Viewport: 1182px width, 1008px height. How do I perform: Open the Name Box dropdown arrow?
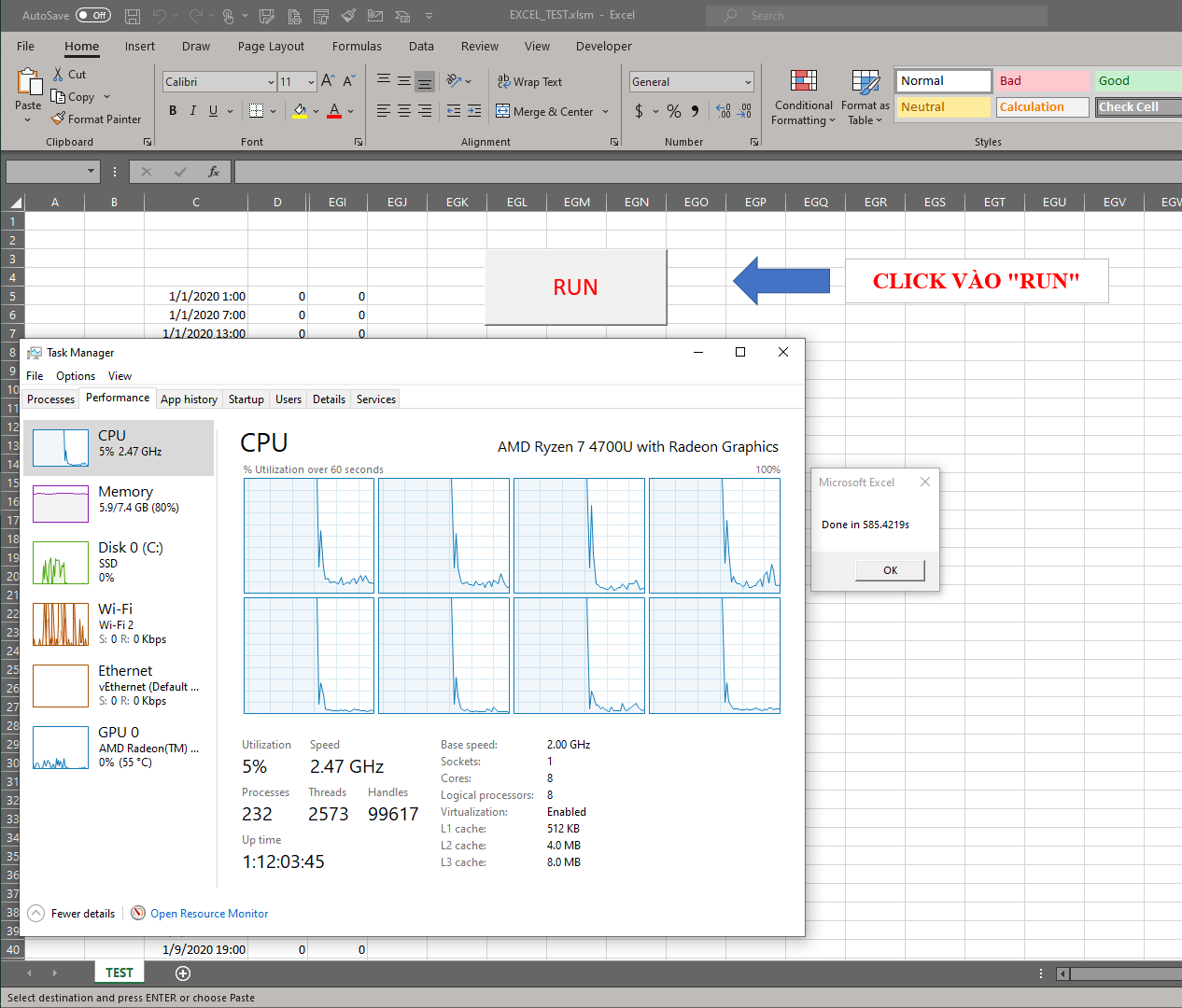[91, 172]
